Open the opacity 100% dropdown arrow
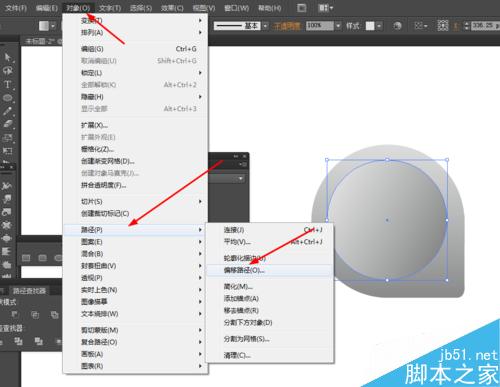500x387 pixels. click(x=338, y=26)
